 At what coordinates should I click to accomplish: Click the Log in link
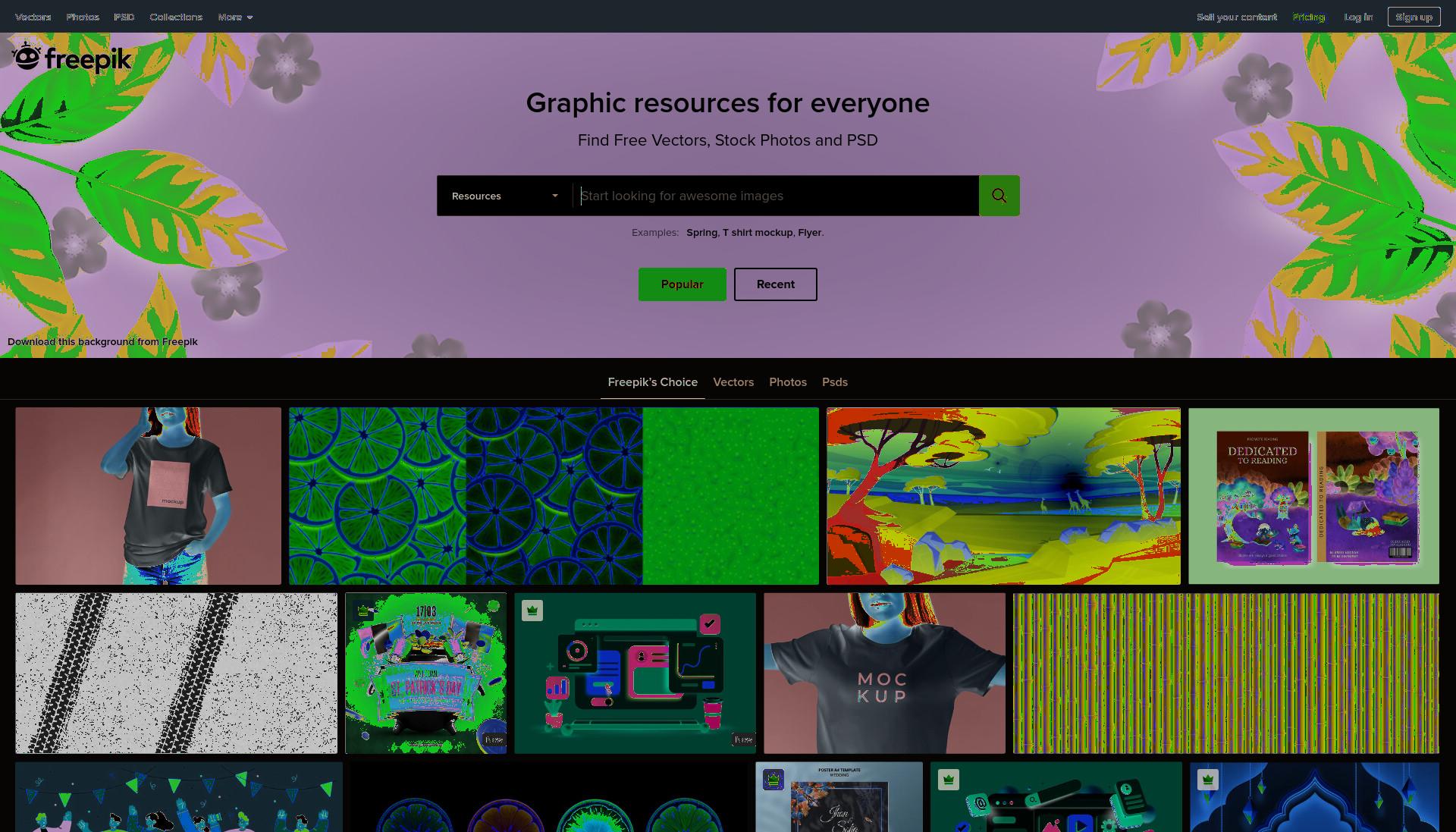point(1358,17)
